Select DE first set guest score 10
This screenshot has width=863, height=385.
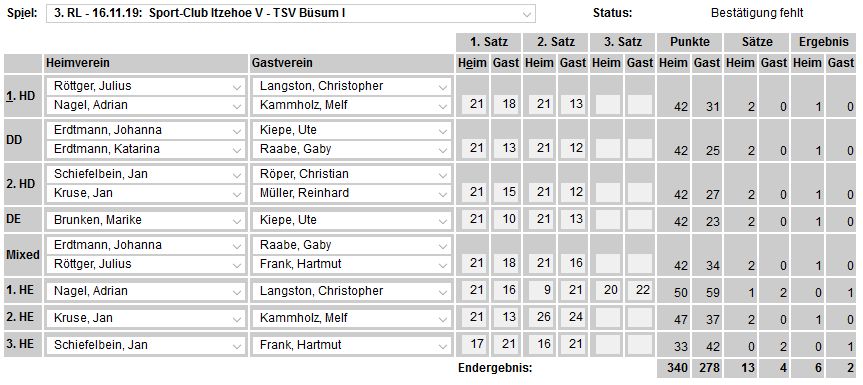click(x=507, y=219)
